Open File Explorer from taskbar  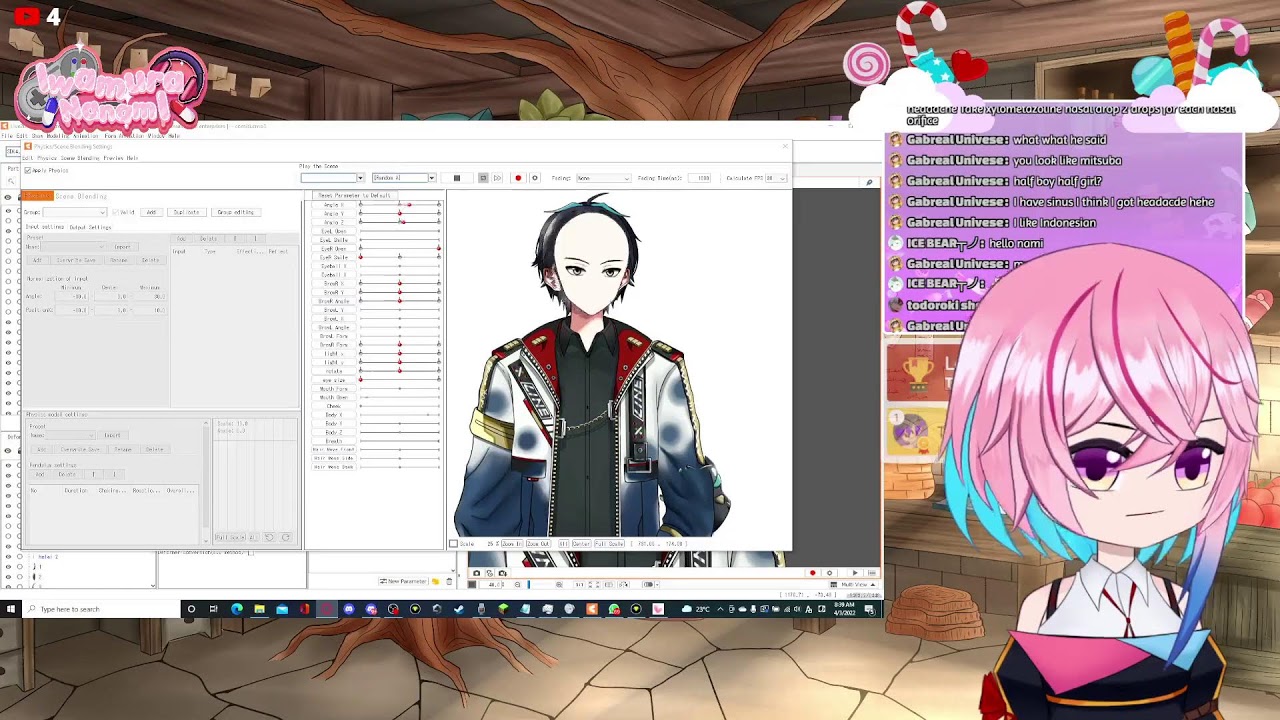[260, 609]
